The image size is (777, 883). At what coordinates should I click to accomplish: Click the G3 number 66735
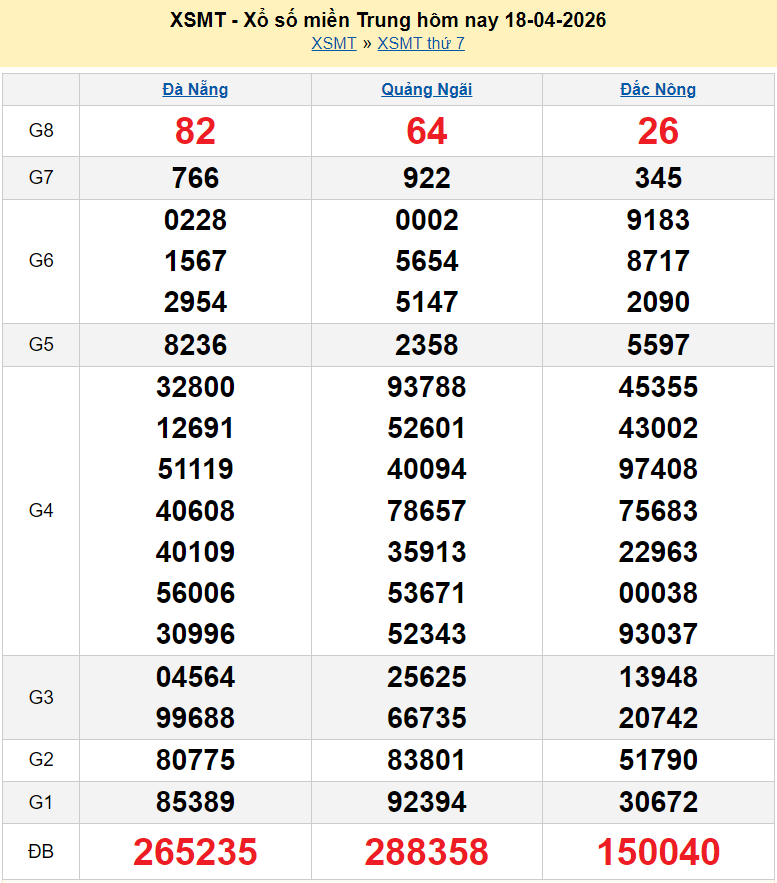click(427, 718)
